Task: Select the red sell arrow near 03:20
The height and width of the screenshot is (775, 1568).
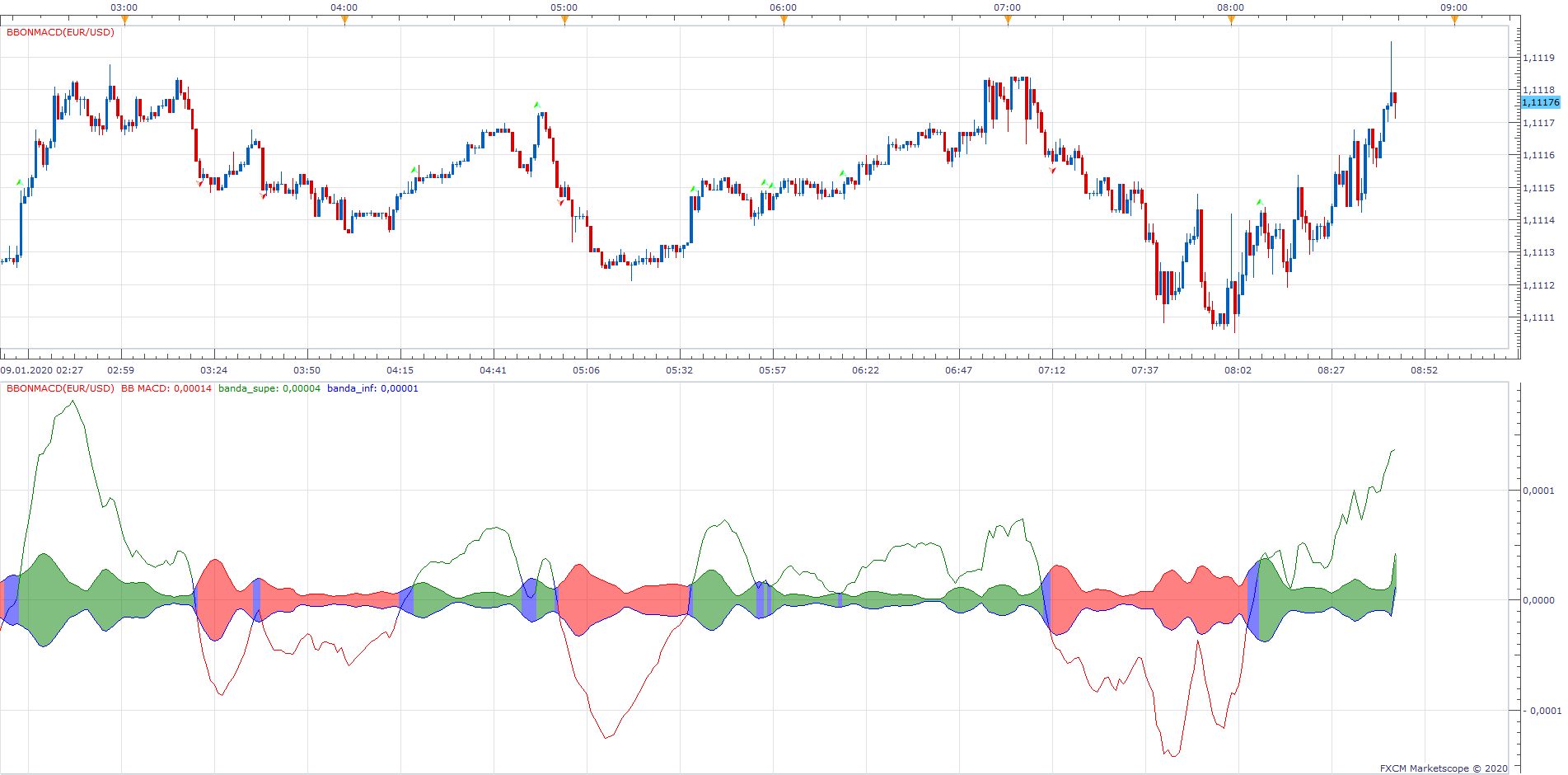Action: pos(200,183)
